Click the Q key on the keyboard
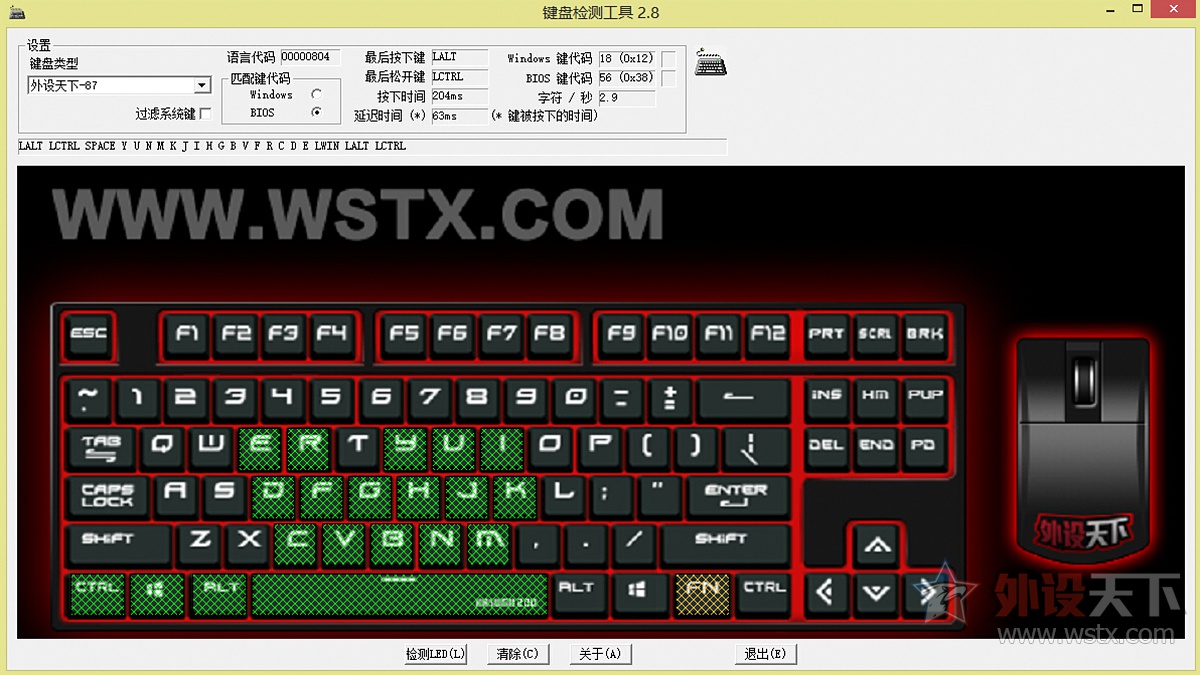 coord(162,448)
